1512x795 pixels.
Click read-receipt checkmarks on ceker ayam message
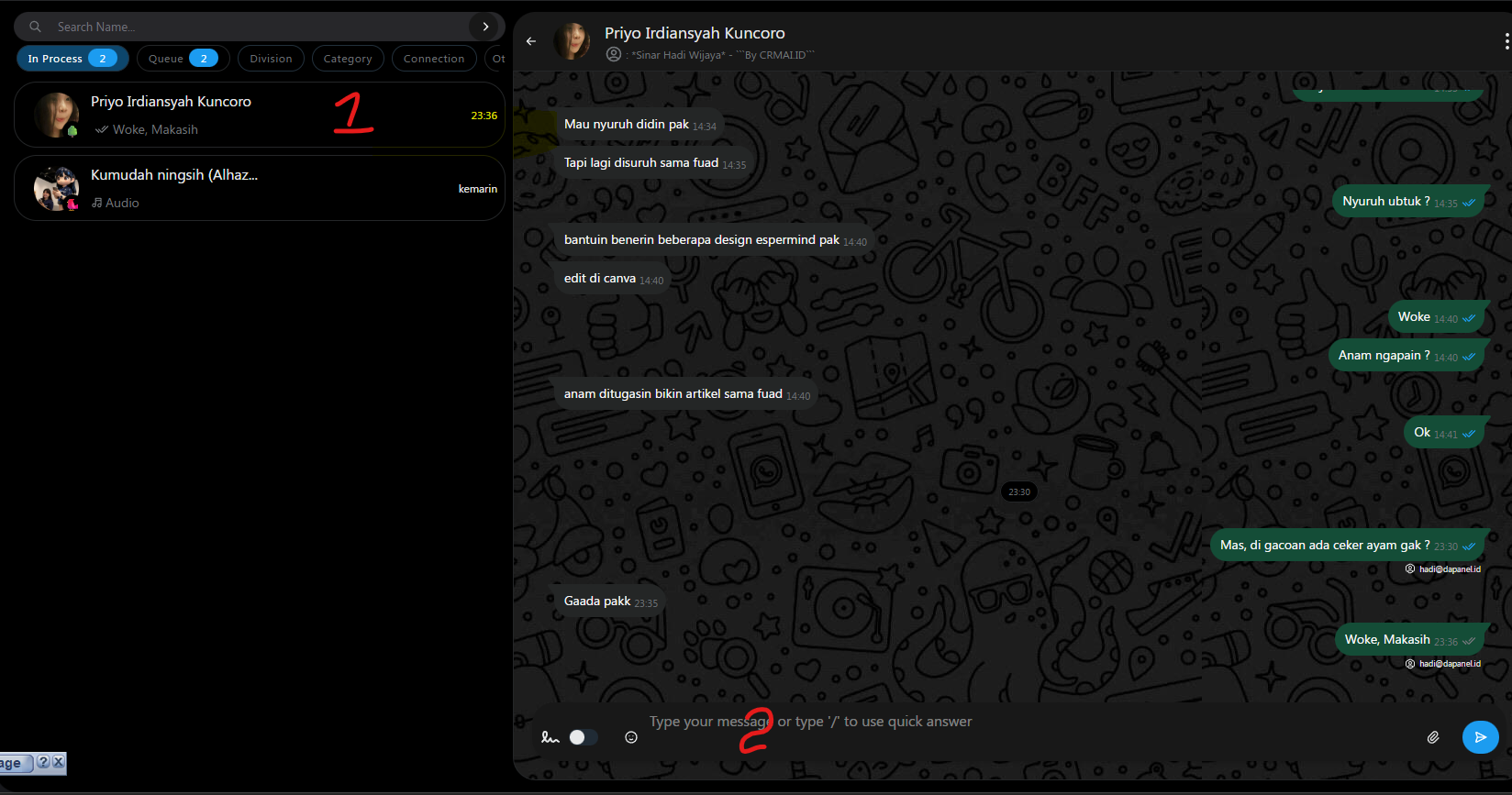(x=1469, y=547)
